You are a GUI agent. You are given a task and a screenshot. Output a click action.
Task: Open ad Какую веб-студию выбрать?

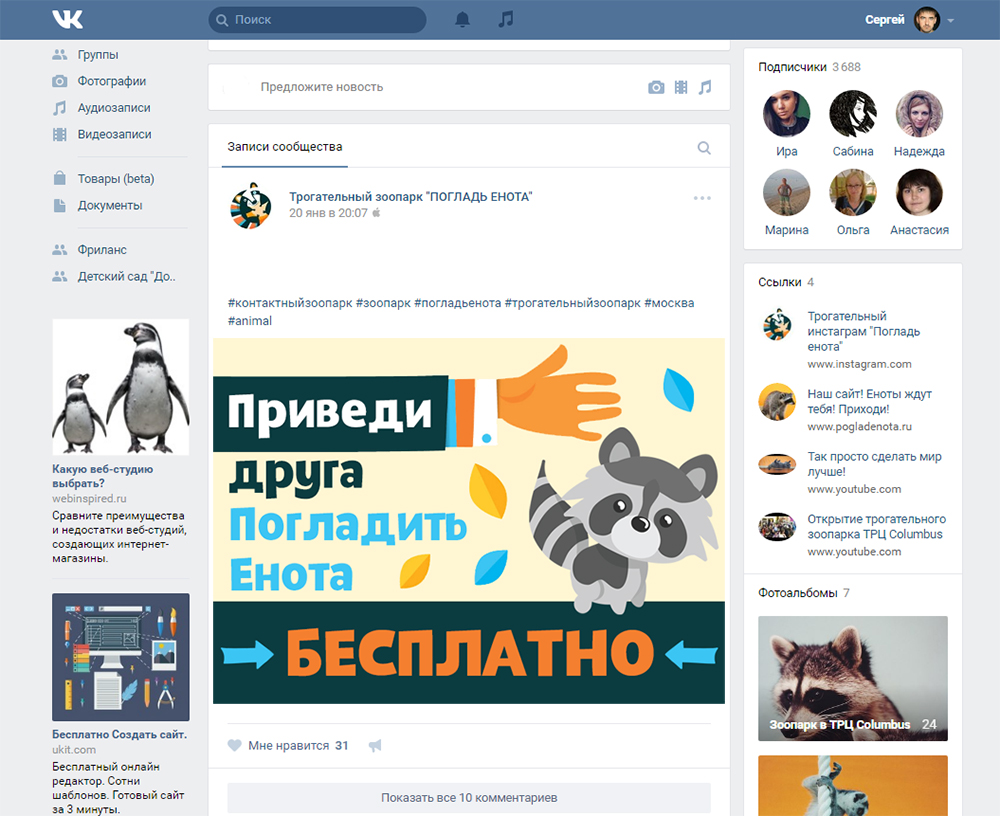point(103,476)
